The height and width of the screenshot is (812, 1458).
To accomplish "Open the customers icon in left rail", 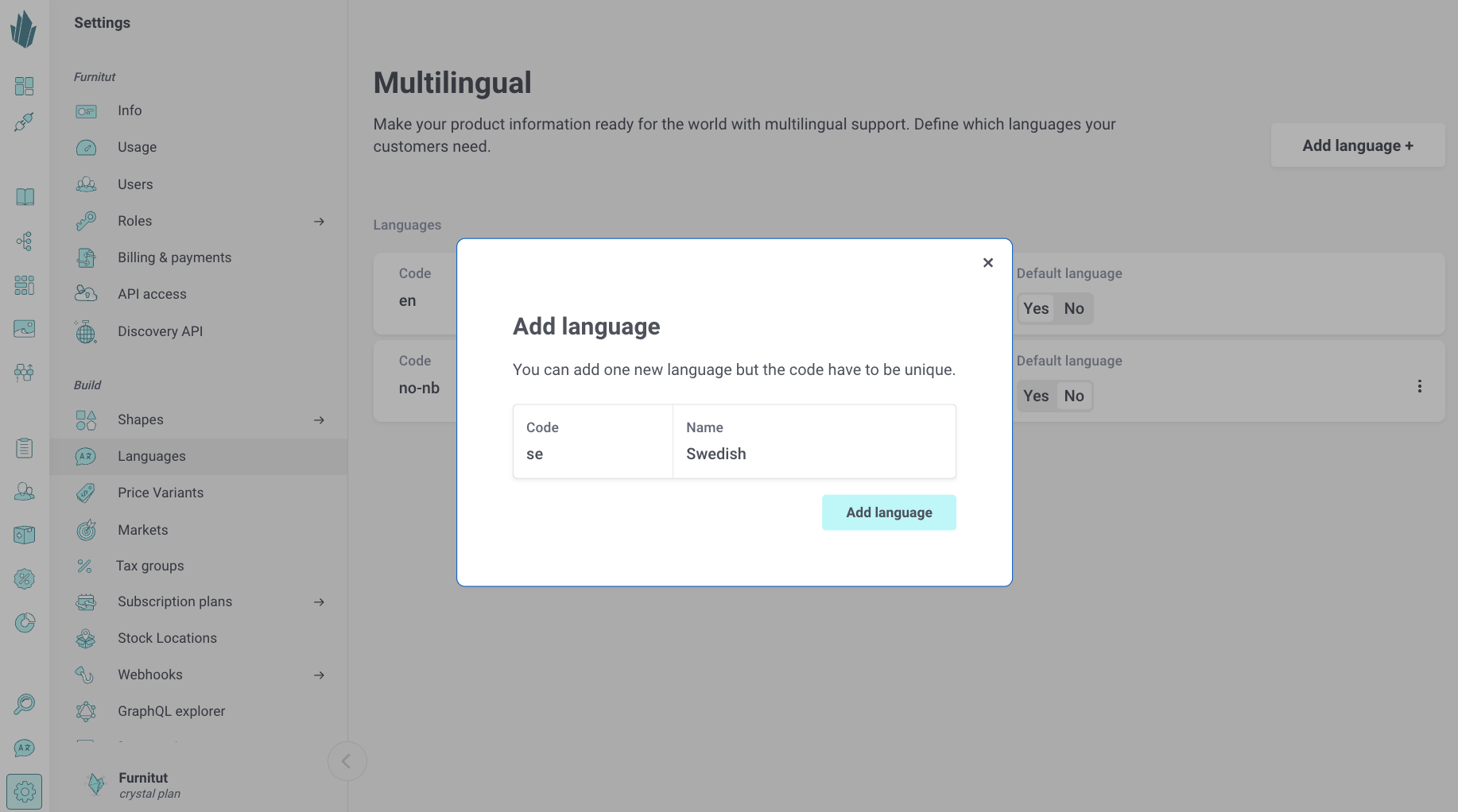I will [25, 492].
